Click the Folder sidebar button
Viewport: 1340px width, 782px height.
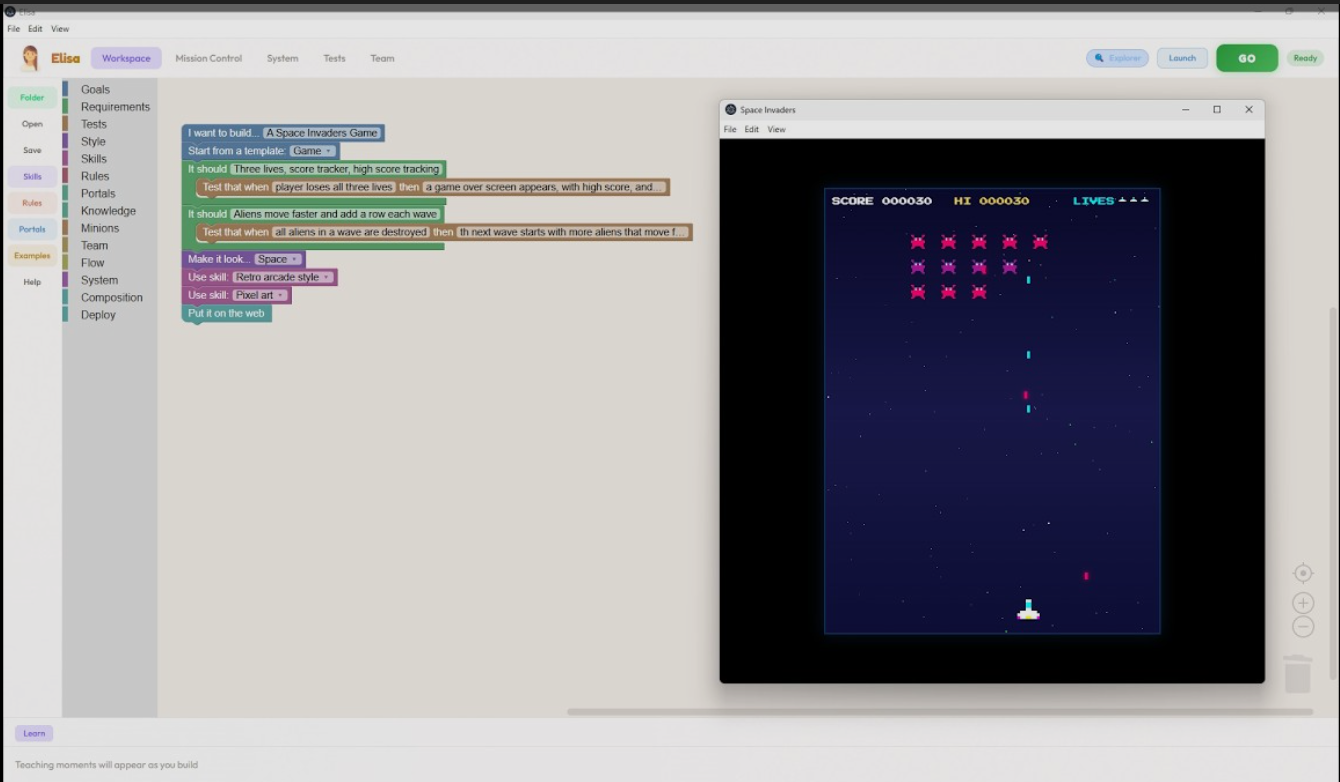(32, 98)
